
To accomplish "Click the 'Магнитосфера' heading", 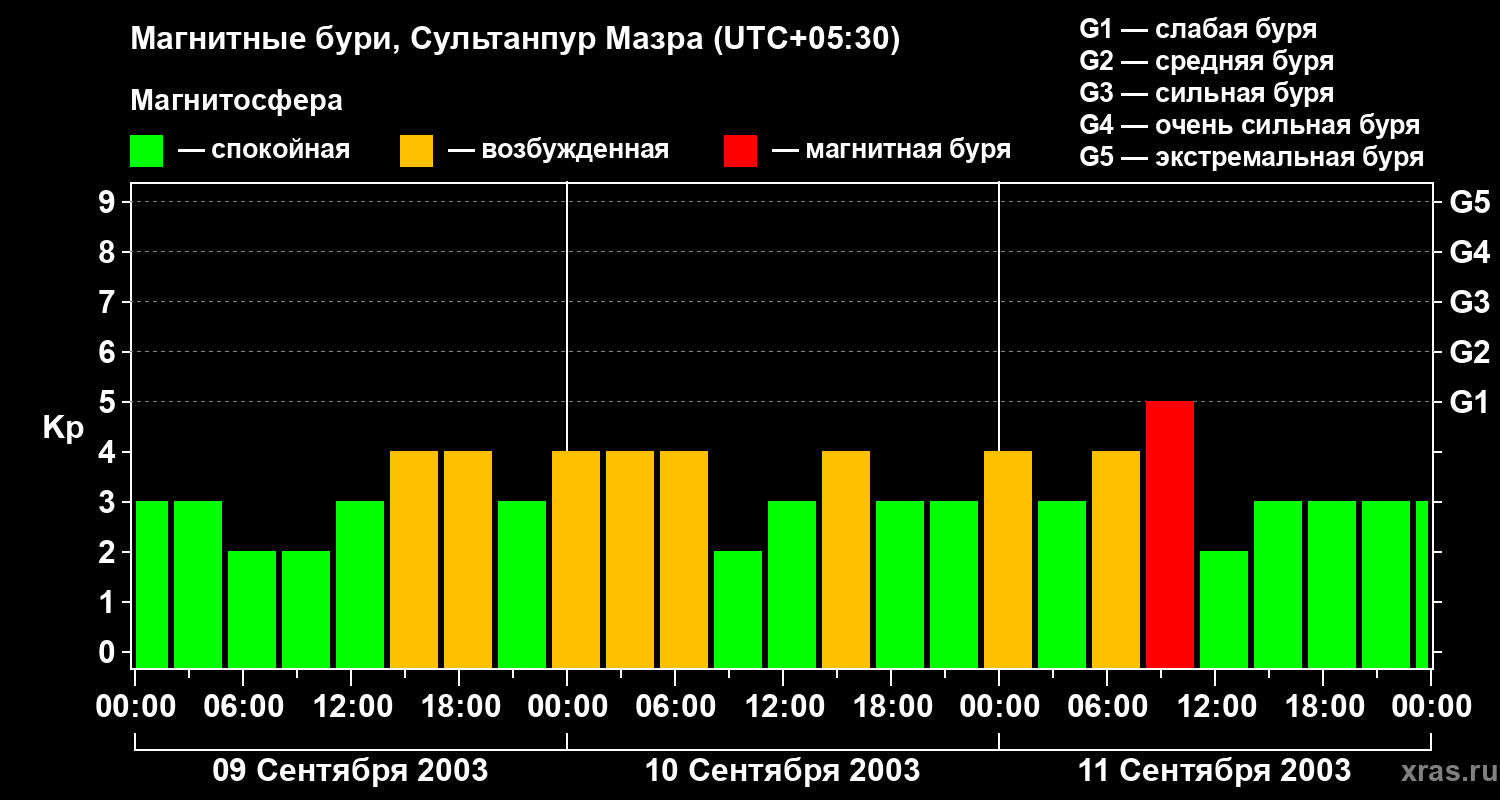I will (236, 101).
